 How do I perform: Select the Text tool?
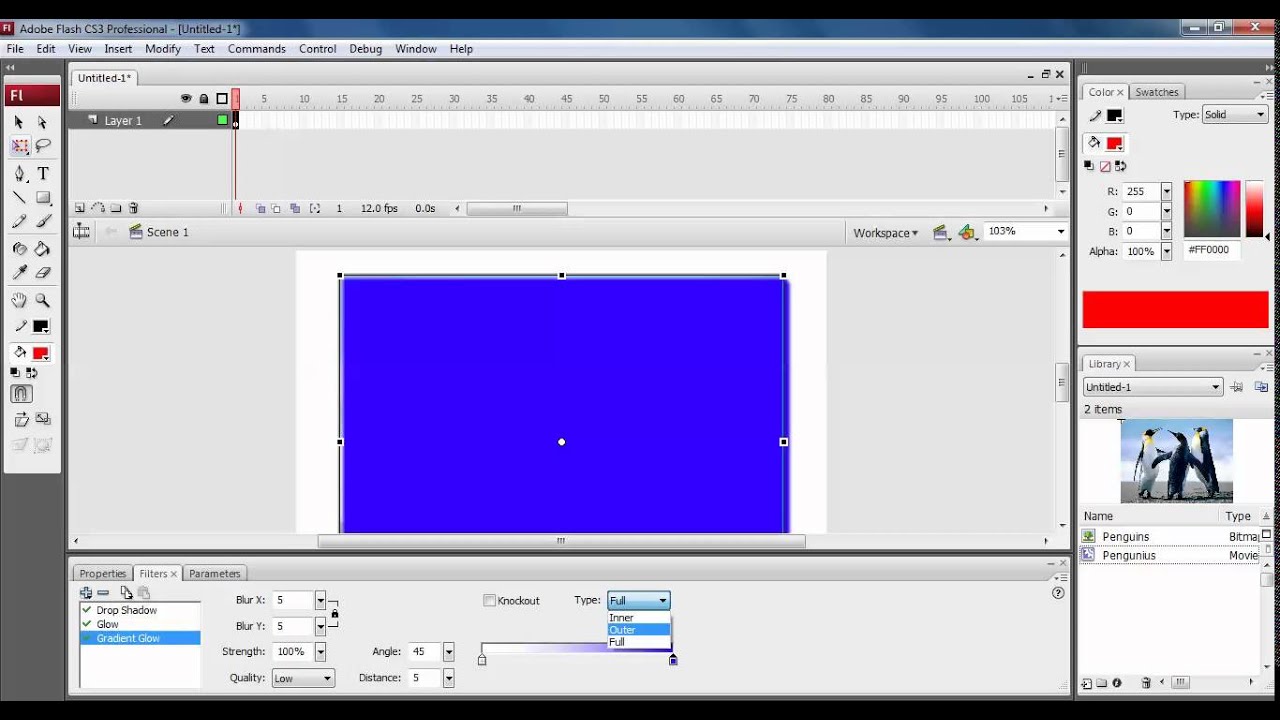[43, 174]
